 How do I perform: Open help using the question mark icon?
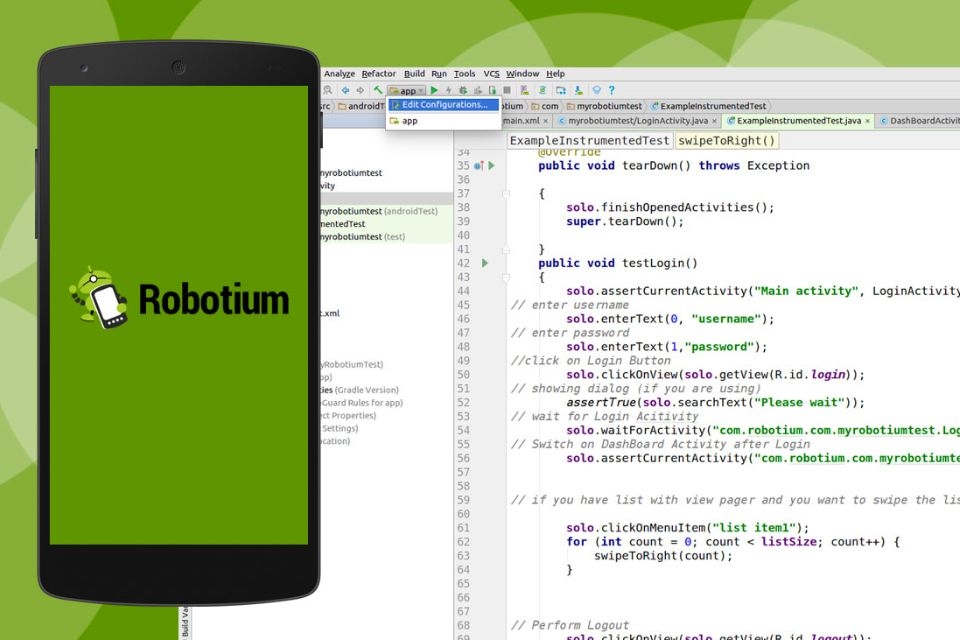tap(612, 90)
